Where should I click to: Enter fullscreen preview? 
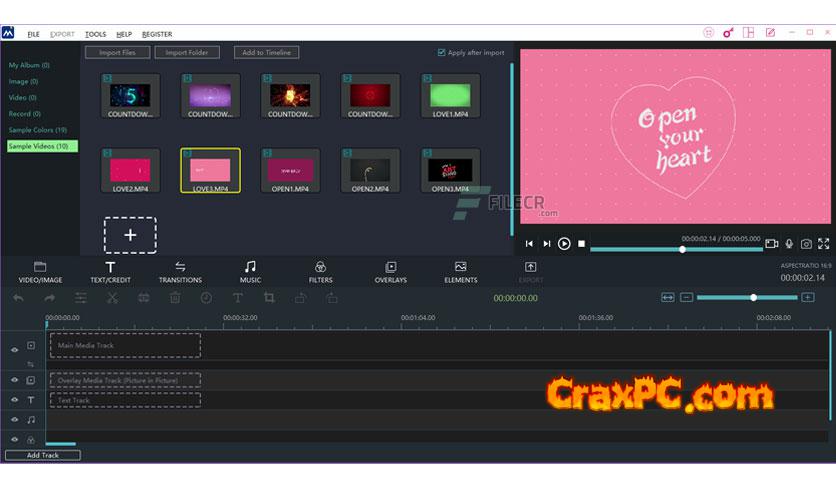click(824, 244)
